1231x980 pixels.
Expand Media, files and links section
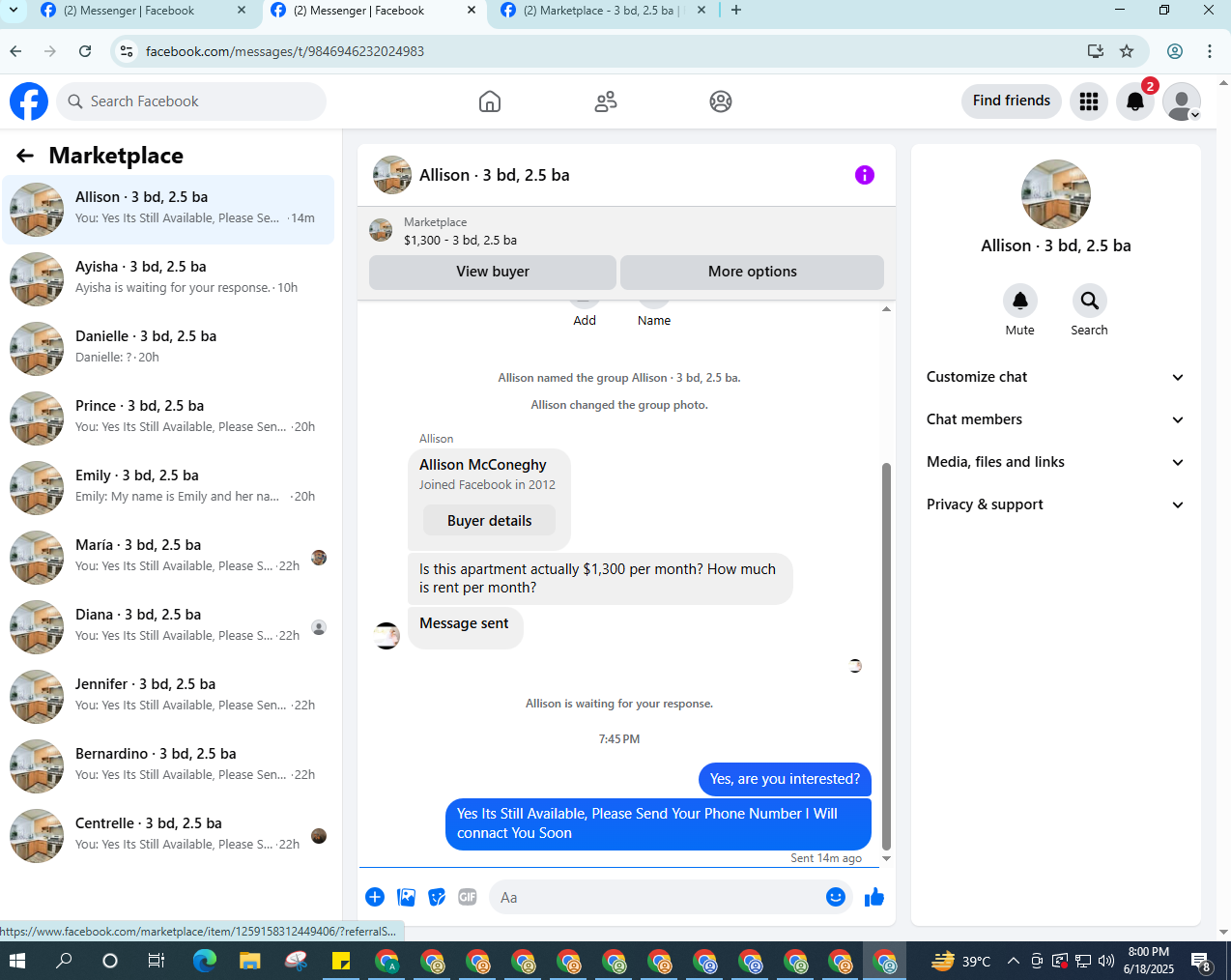[x=1055, y=462]
